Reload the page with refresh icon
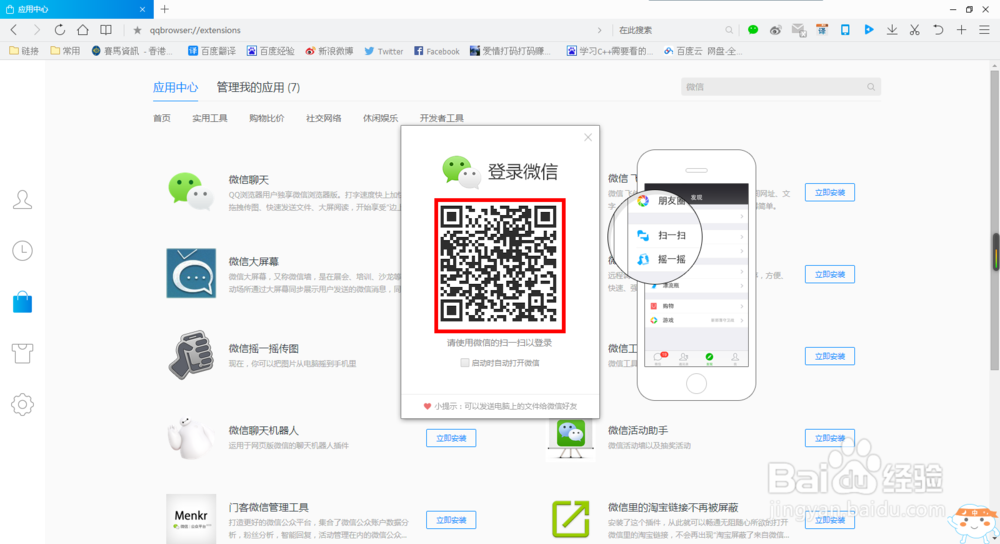The height and width of the screenshot is (544, 1000). click(x=59, y=30)
